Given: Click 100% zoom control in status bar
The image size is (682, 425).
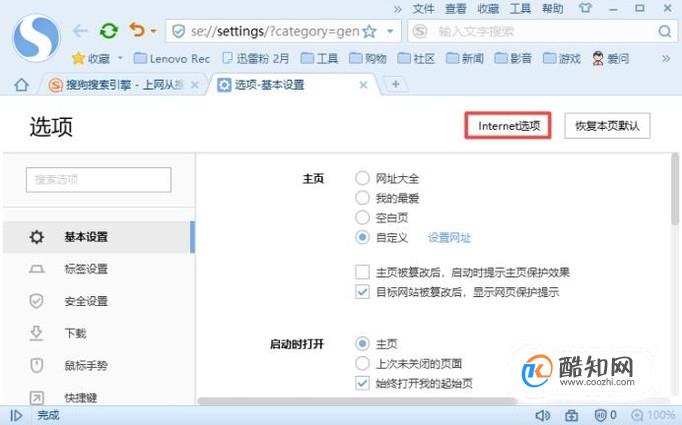Looking at the screenshot, I should pos(653,415).
